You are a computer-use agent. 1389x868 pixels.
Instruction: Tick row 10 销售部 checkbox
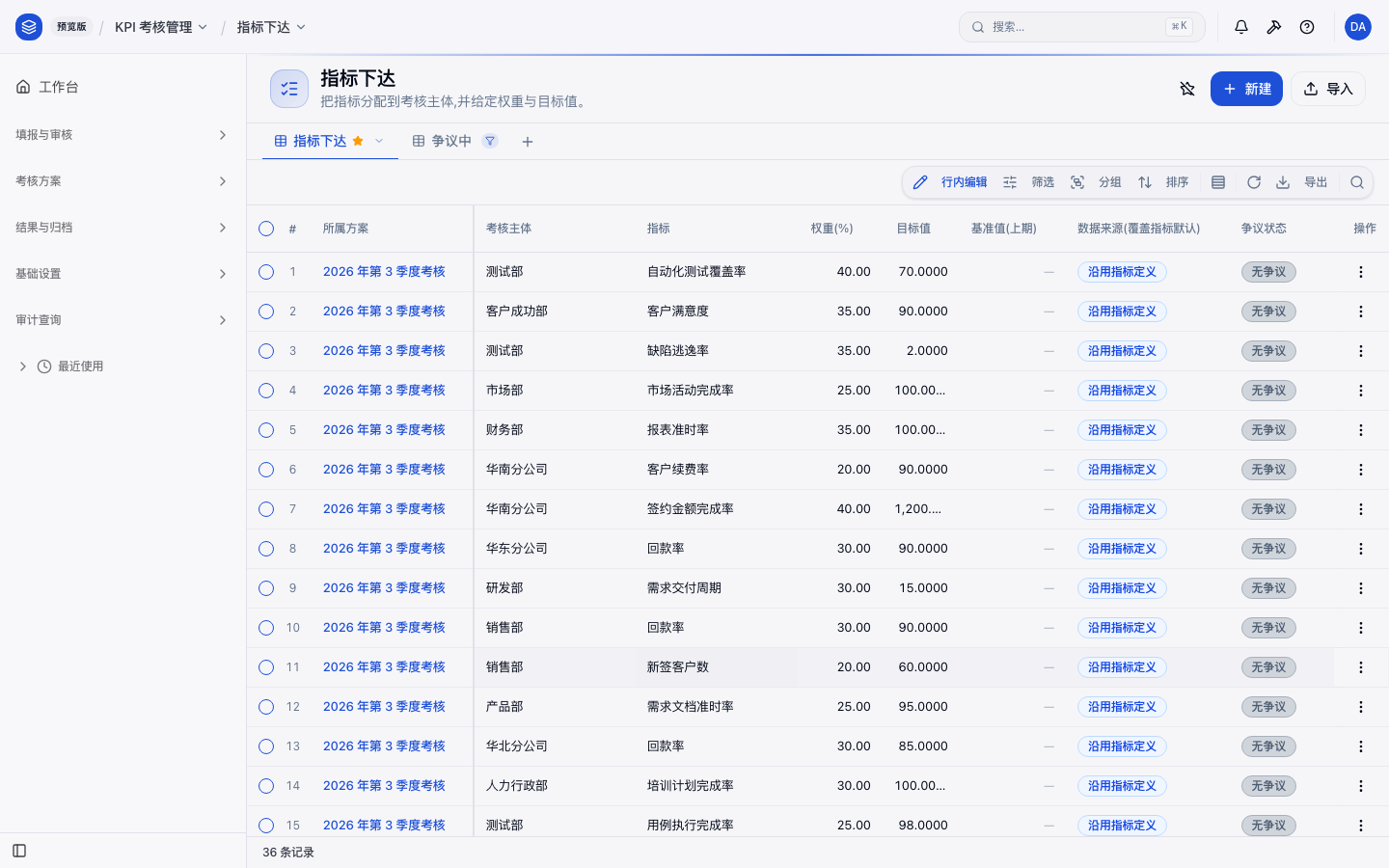tap(266, 628)
